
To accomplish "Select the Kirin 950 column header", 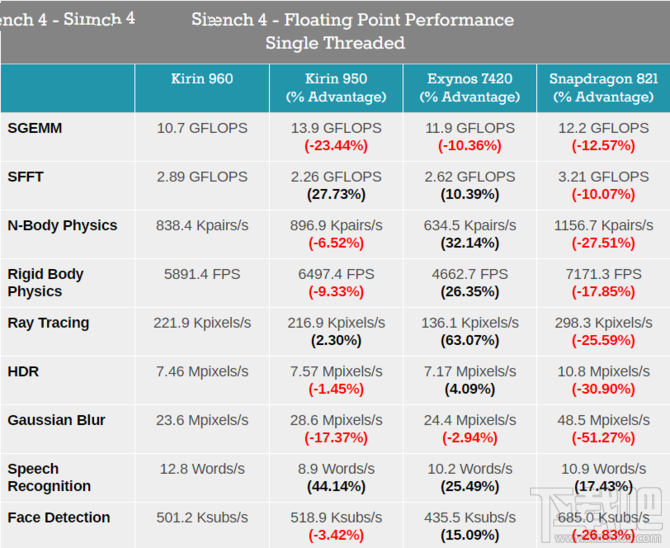I will [x=335, y=88].
